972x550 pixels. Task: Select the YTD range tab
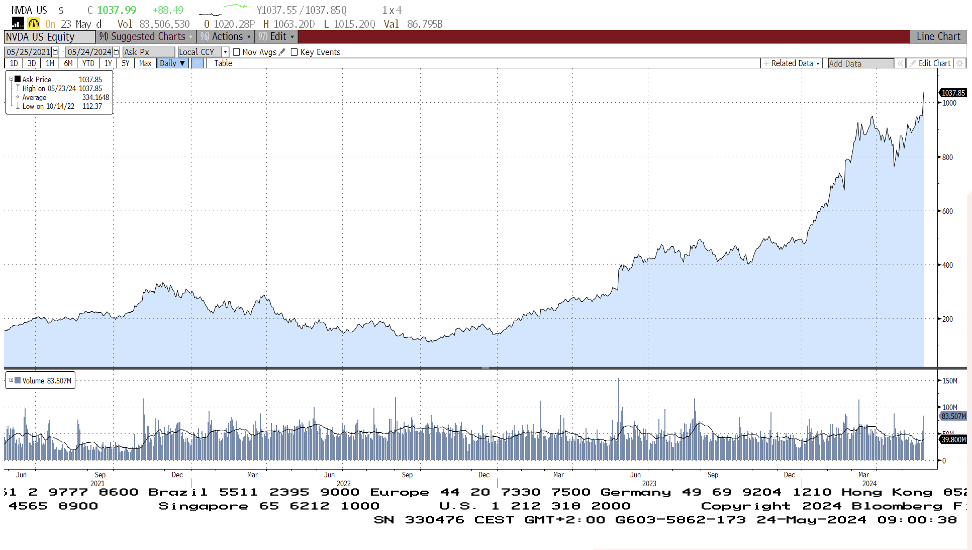[89, 63]
